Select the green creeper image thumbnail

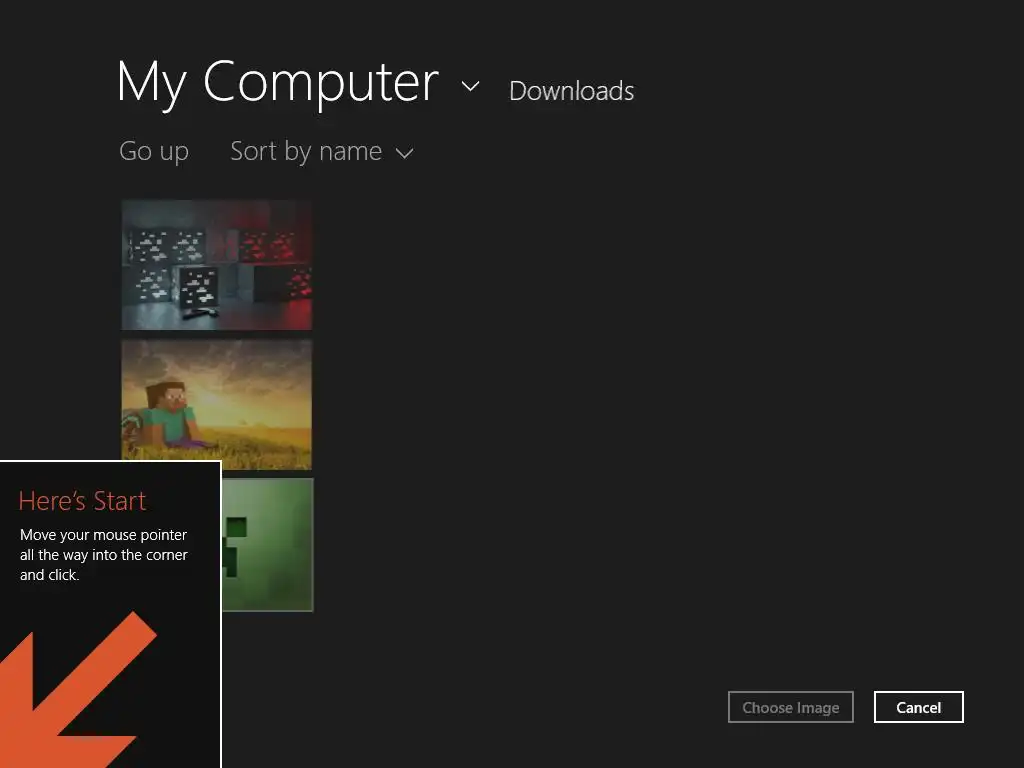268,545
